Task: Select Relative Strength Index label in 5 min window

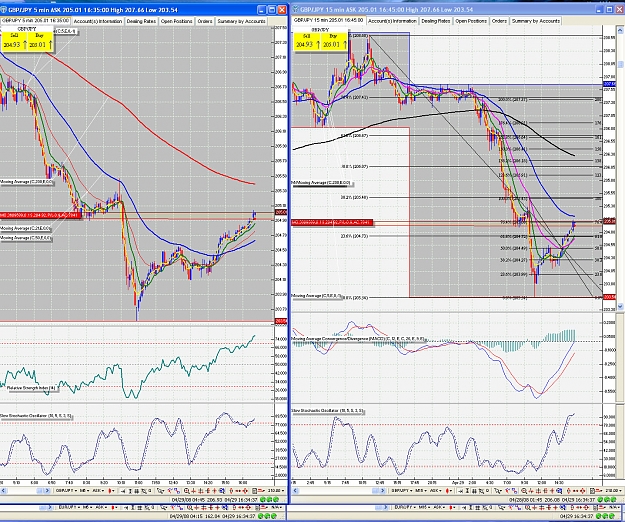Action: pos(30,388)
